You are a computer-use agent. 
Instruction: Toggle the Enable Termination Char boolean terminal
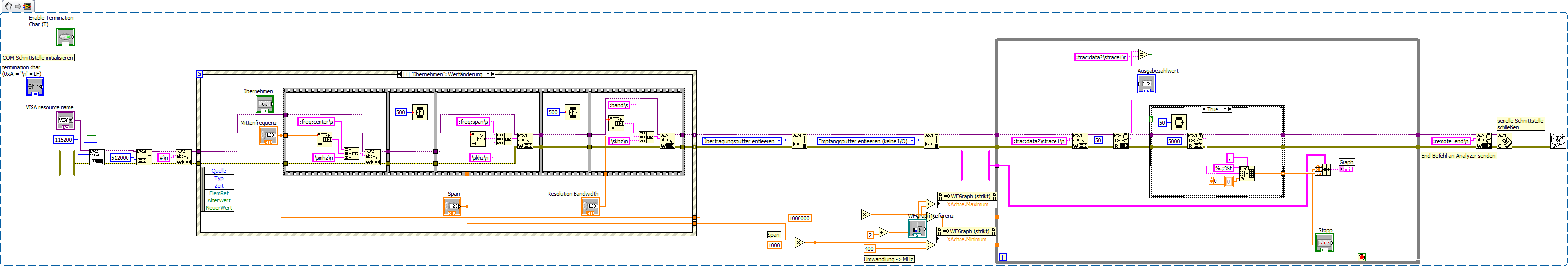66,38
